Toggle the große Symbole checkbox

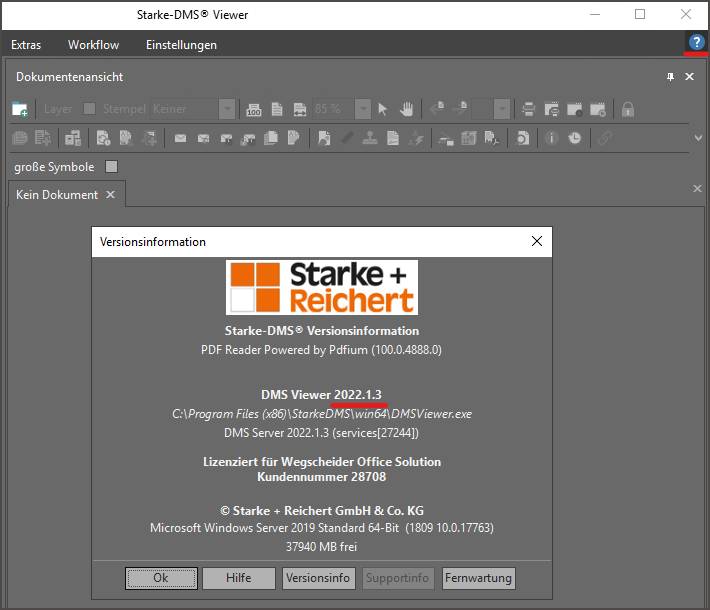[111, 167]
